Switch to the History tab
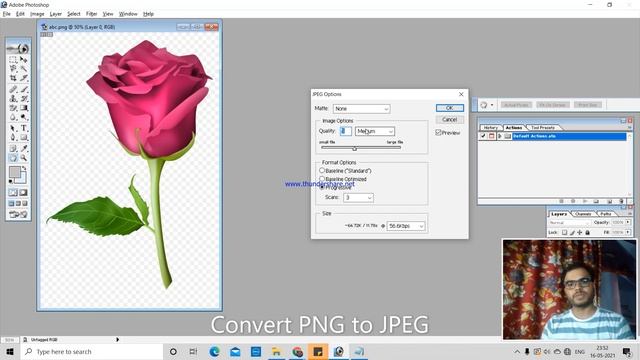Screen dimensions: 640x360 tap(491, 128)
